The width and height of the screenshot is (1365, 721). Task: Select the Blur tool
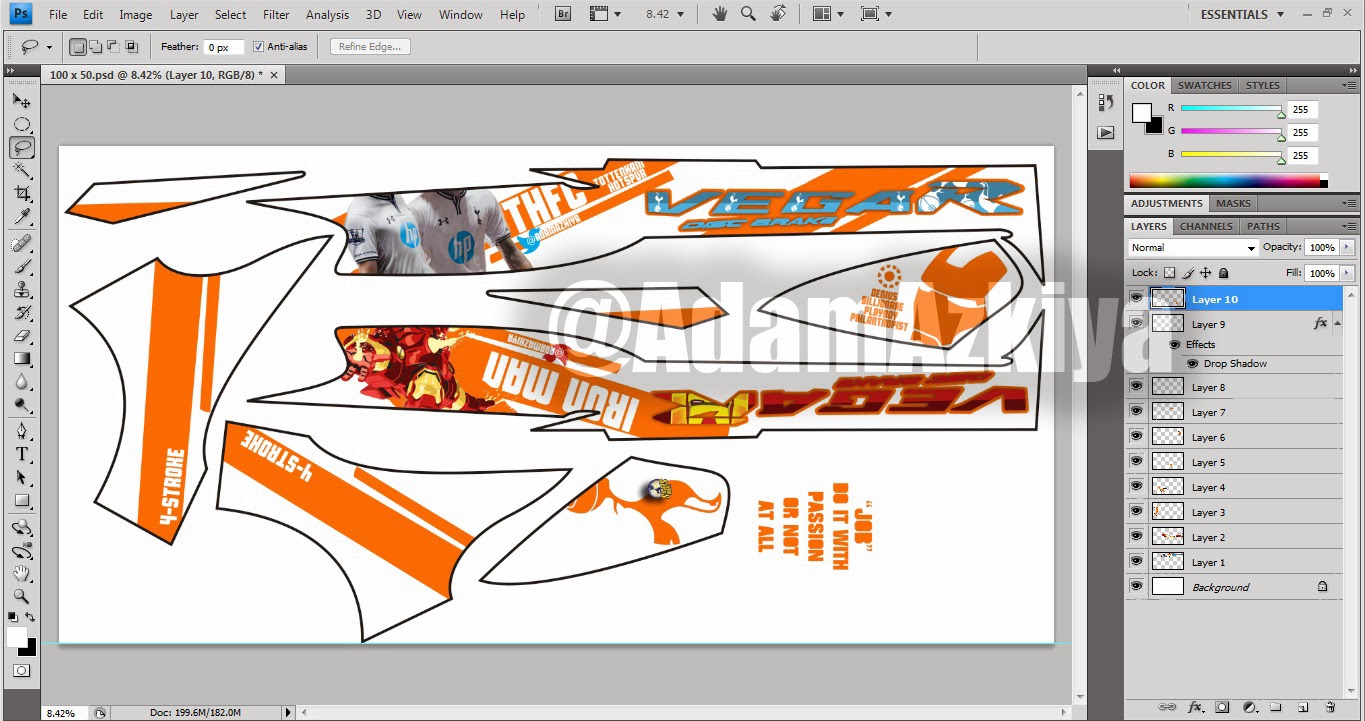click(21, 382)
